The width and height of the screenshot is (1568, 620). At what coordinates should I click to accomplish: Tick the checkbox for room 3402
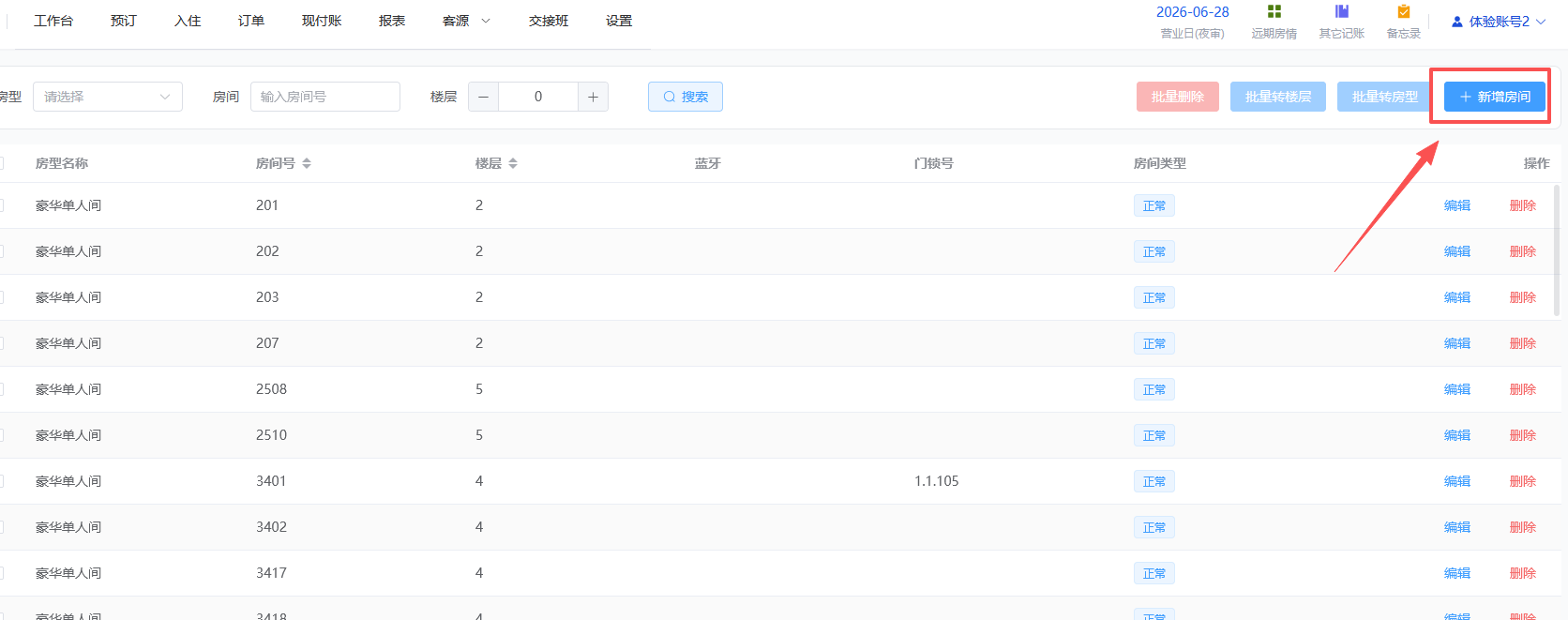click(1, 527)
